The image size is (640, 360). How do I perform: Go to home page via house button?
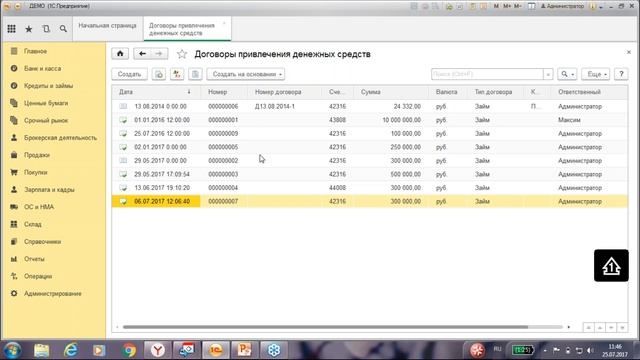tap(120, 53)
